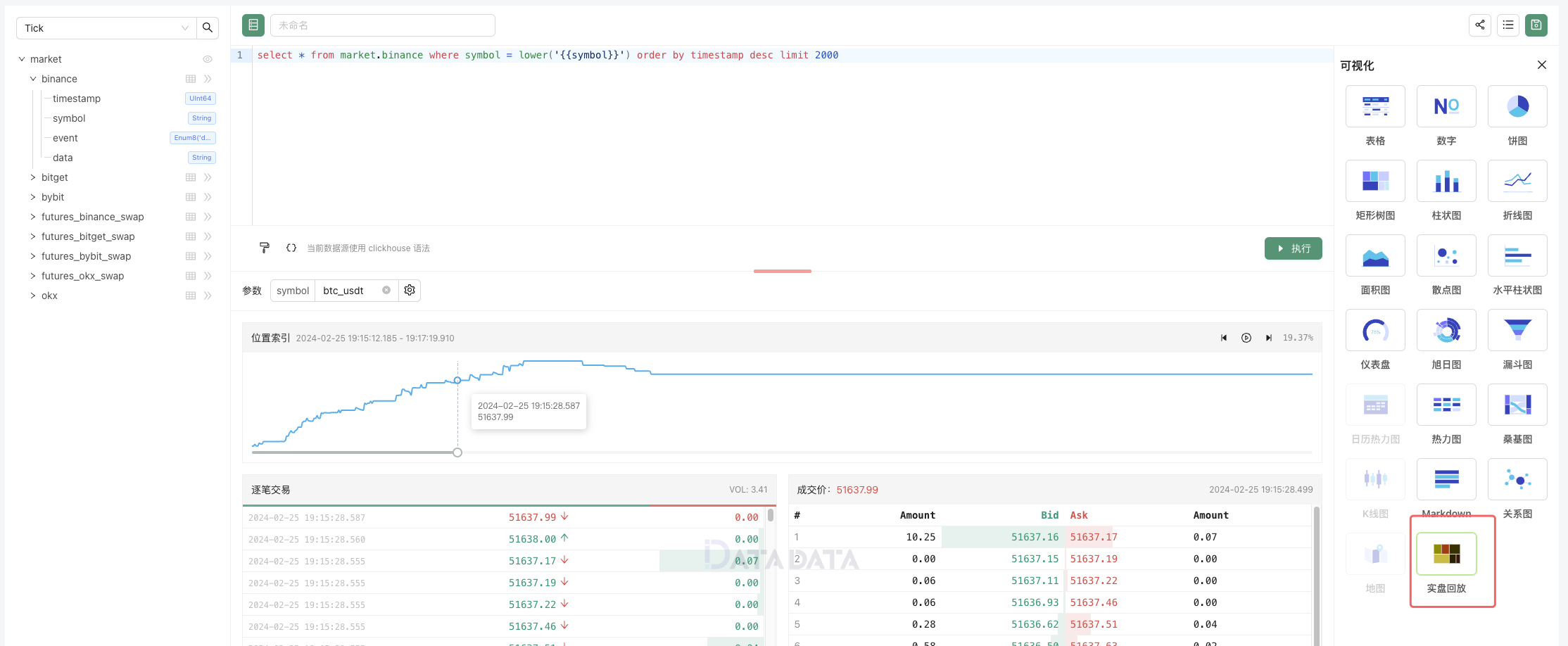
Task: Choose the bar chart (柱状图) visualization
Action: pos(1446,182)
